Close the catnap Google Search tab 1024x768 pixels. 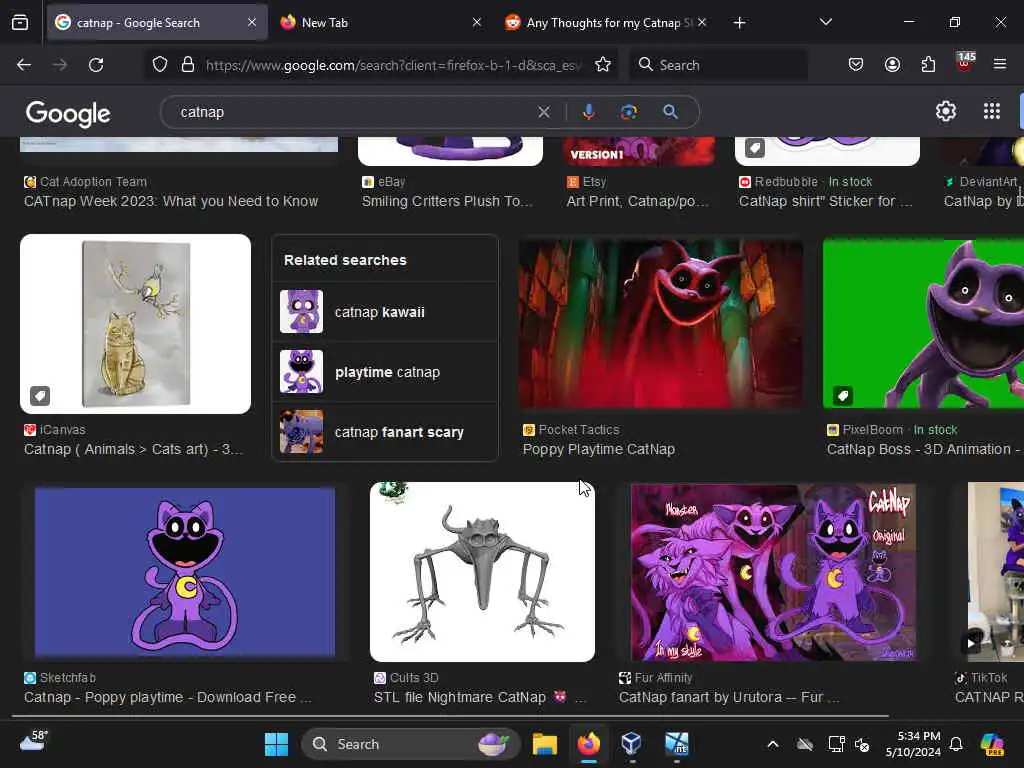pyautogui.click(x=252, y=22)
